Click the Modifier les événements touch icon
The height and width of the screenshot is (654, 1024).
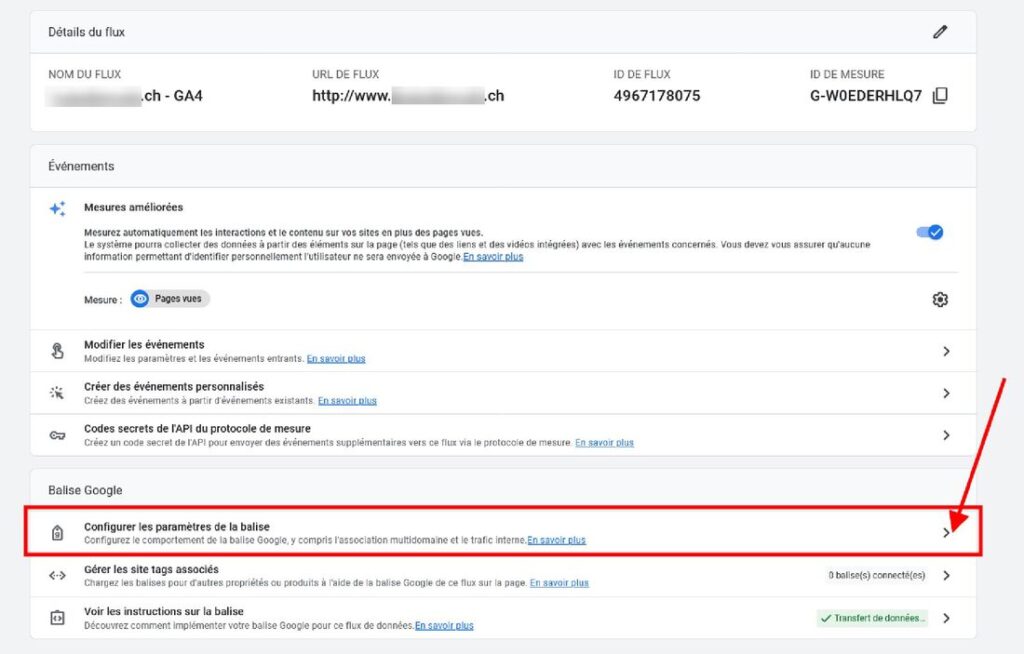coord(57,351)
